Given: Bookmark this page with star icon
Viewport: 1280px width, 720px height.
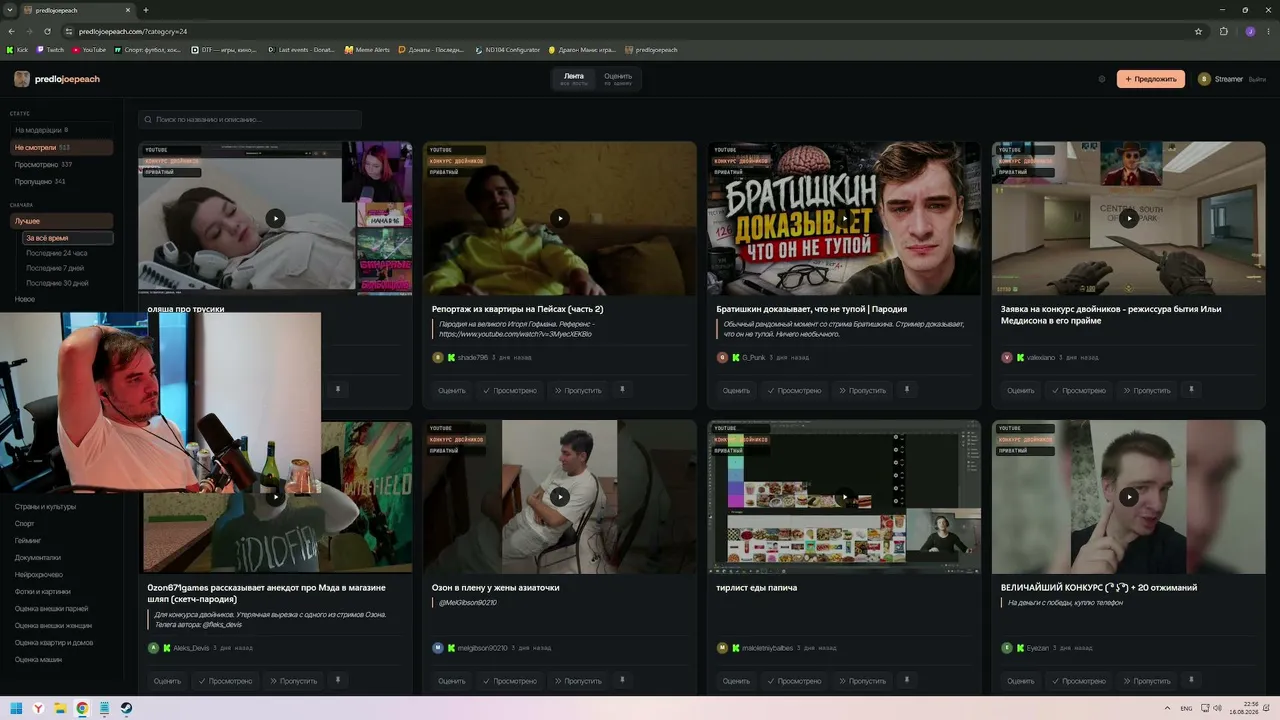Looking at the screenshot, I should (x=1198, y=31).
